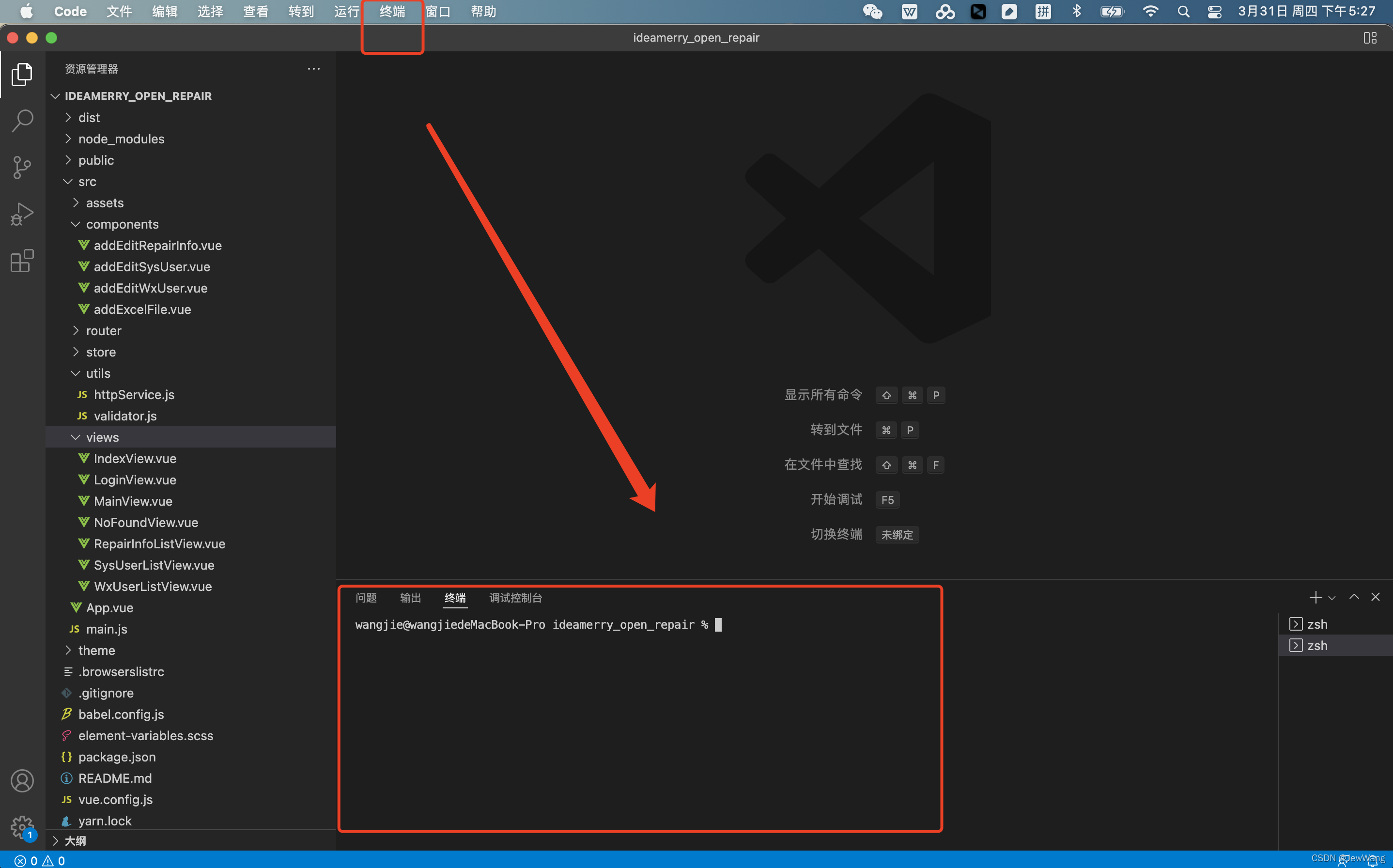This screenshot has height=868, width=1393.
Task: Click the customize layout icon in title bar
Action: [x=1369, y=38]
